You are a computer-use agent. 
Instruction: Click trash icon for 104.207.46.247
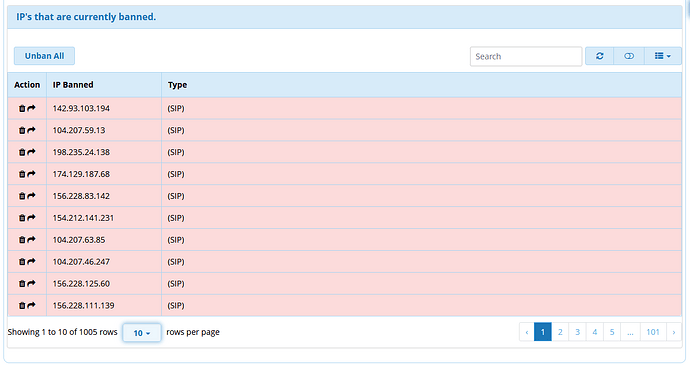pos(22,262)
